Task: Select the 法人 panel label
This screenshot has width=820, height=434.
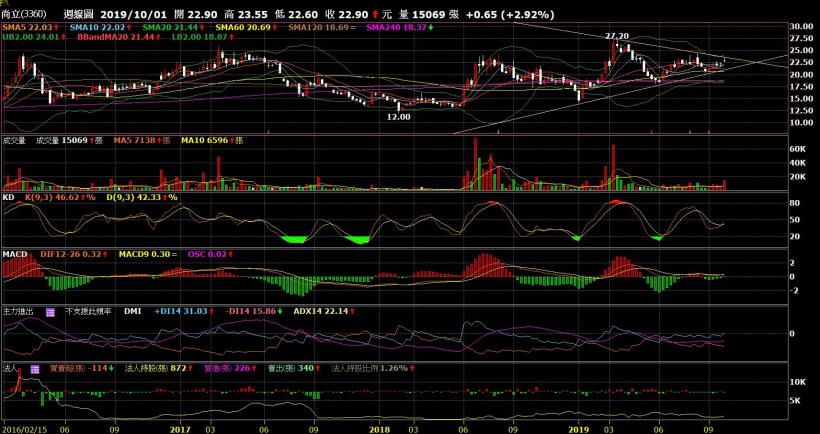Action: tap(10, 369)
